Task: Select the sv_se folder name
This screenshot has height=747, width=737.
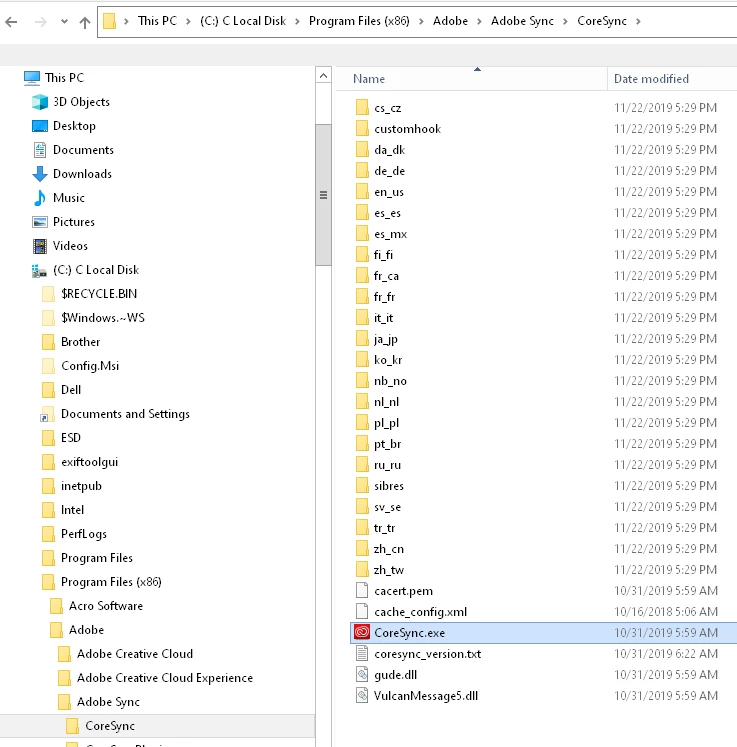Action: click(388, 506)
